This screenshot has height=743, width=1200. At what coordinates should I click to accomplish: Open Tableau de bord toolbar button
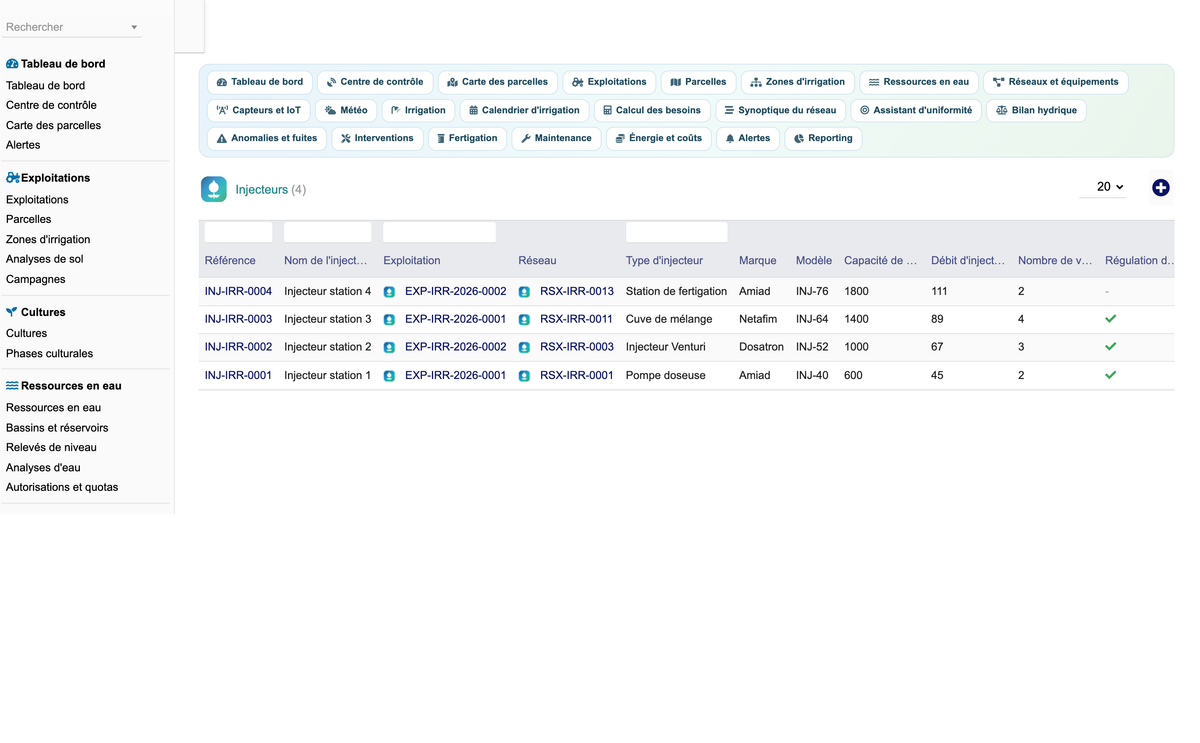[x=260, y=82]
